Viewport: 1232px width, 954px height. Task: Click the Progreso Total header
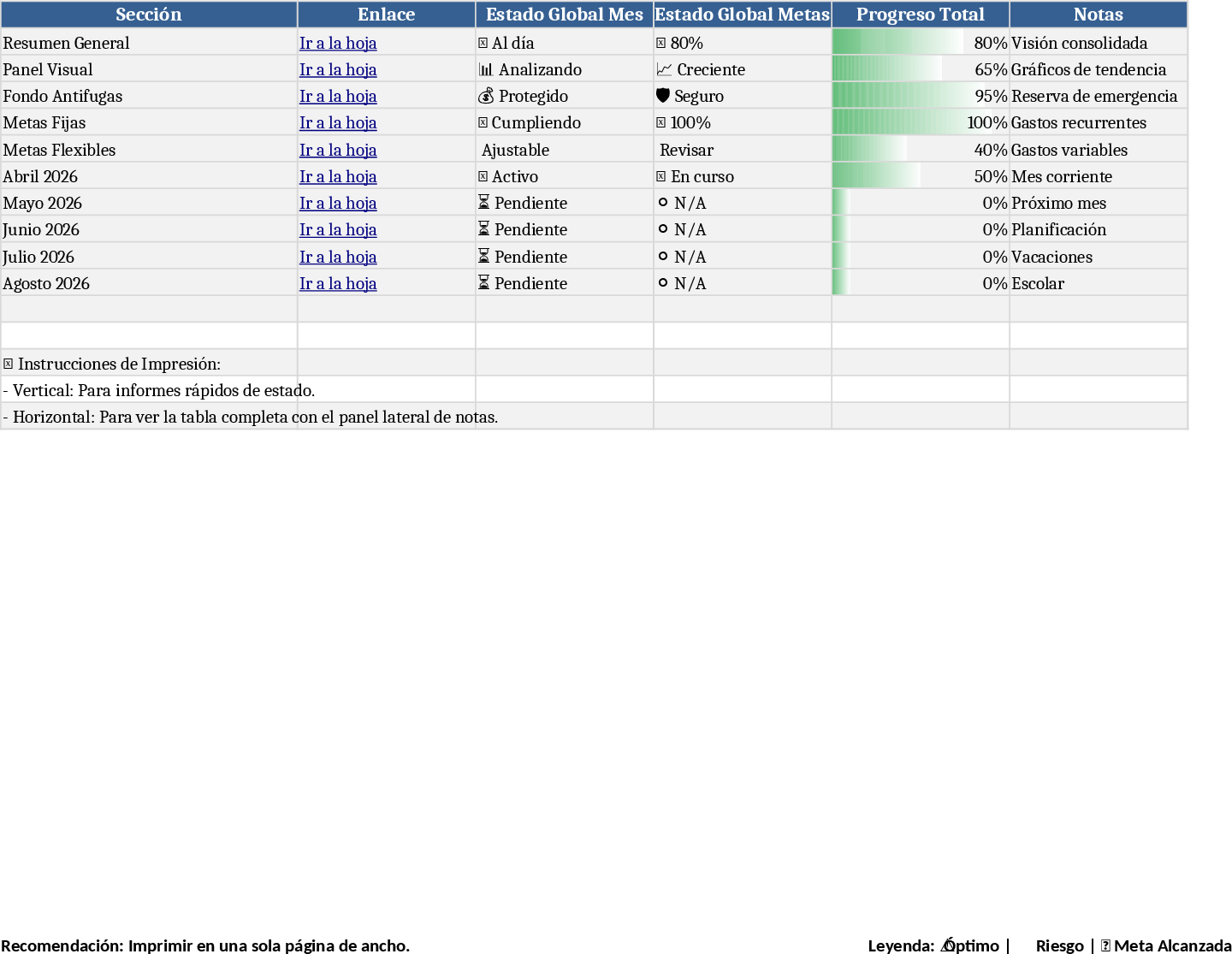[x=920, y=15]
